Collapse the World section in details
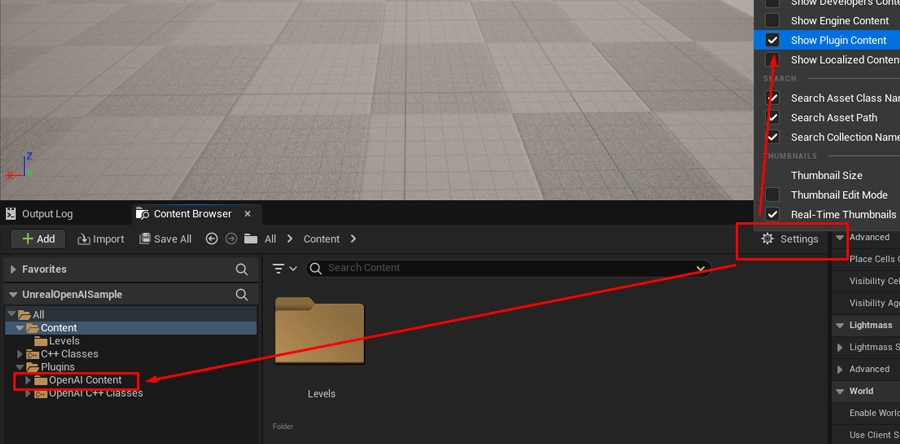The height and width of the screenshot is (444, 900). click(x=840, y=391)
